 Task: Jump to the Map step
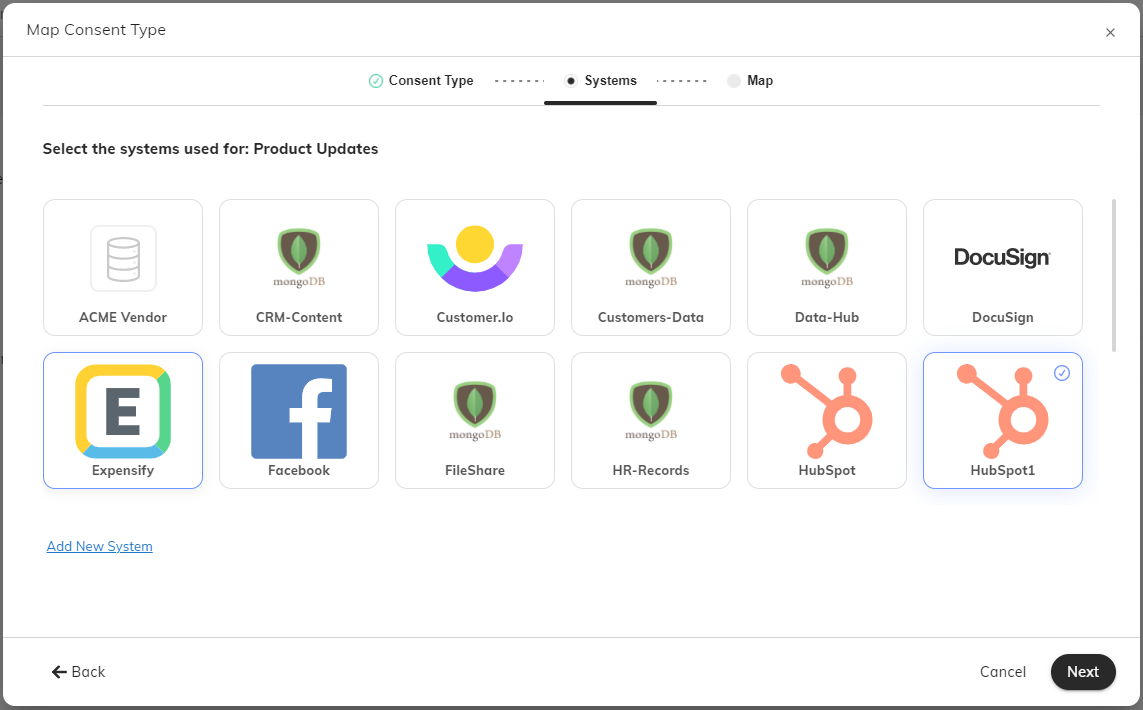click(750, 81)
